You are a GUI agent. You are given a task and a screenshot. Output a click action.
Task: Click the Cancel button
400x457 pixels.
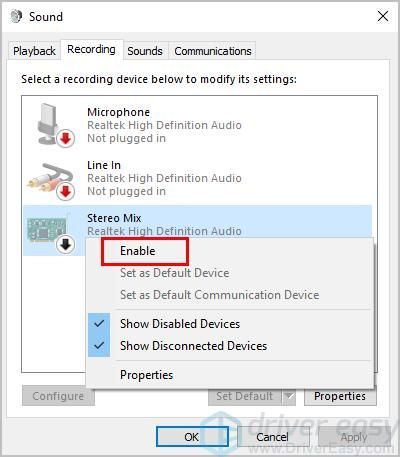(x=272, y=437)
